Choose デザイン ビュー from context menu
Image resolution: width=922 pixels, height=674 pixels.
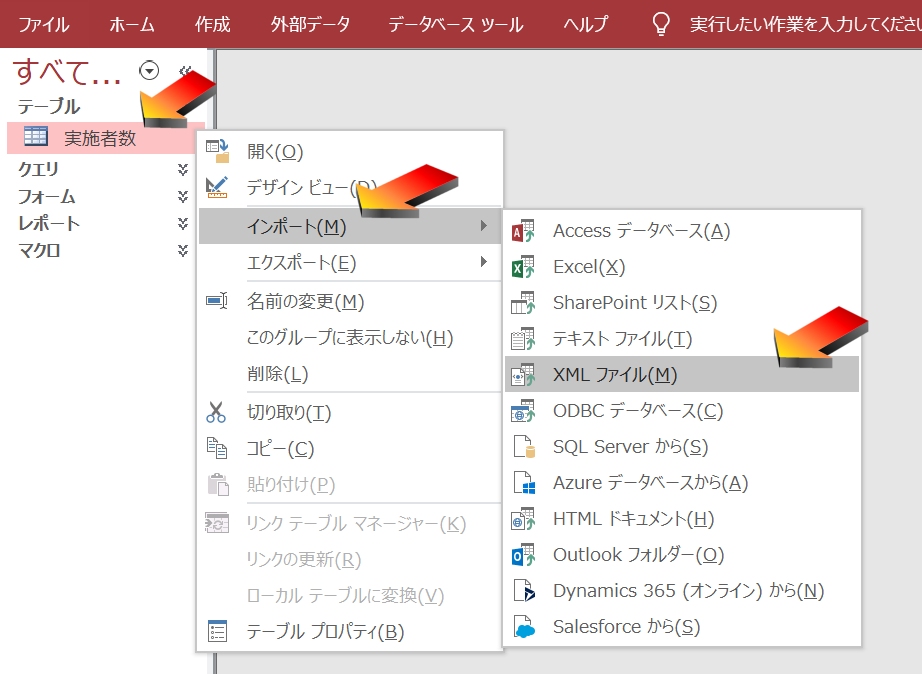[350, 188]
